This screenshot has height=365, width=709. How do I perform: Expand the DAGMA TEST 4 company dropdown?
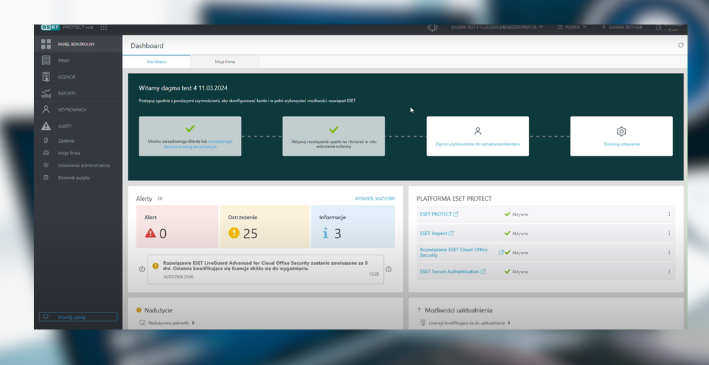pyautogui.click(x=497, y=28)
